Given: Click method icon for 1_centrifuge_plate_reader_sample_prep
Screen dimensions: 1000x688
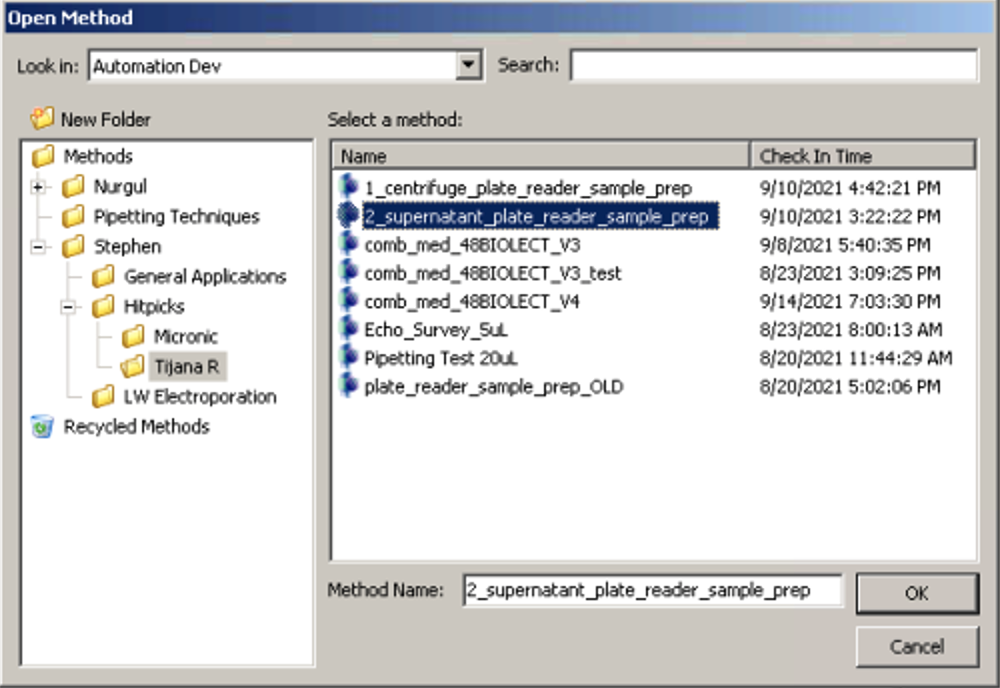Looking at the screenshot, I should click(348, 187).
